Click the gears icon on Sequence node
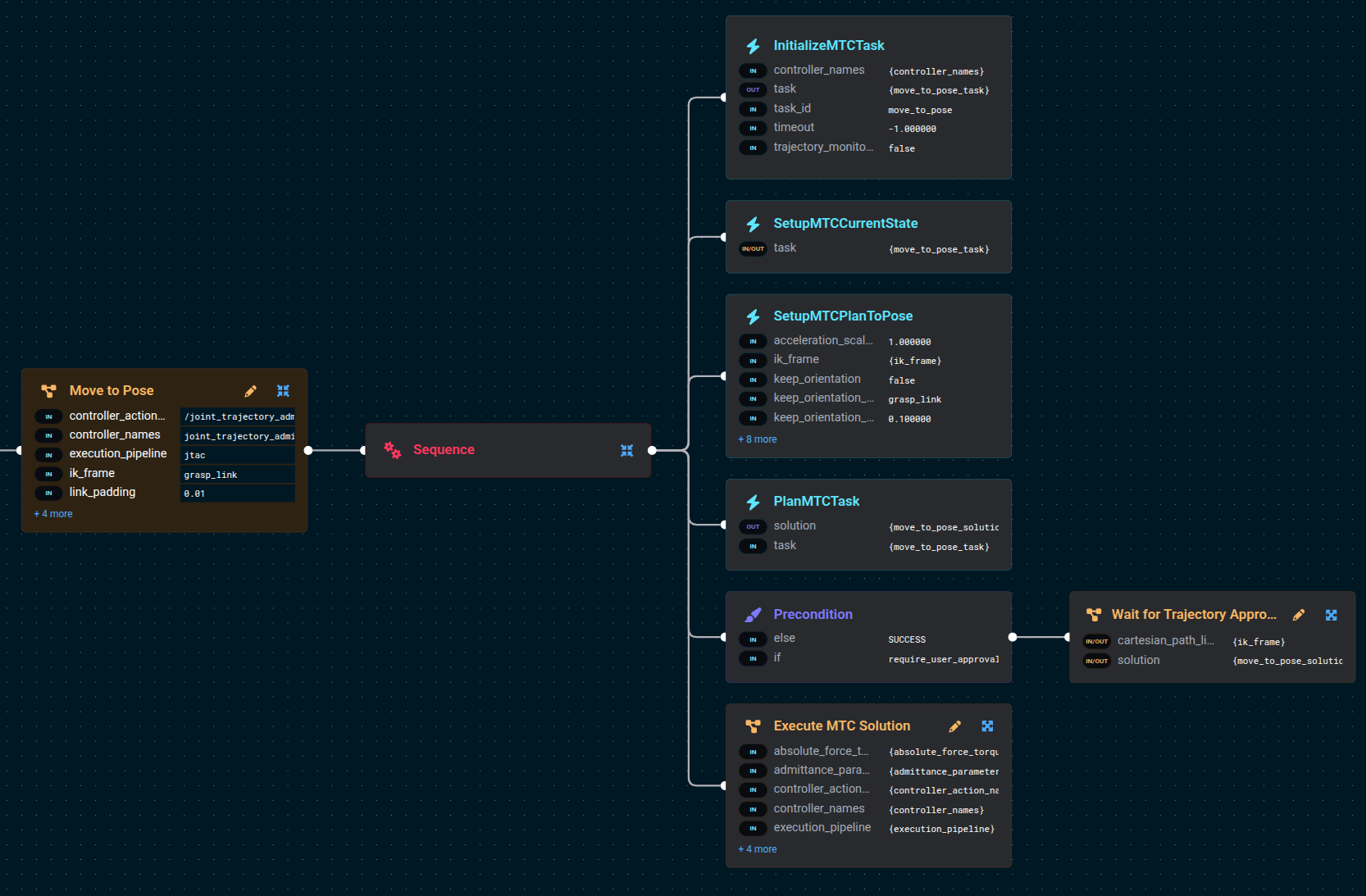This screenshot has width=1366, height=896. pos(393,450)
